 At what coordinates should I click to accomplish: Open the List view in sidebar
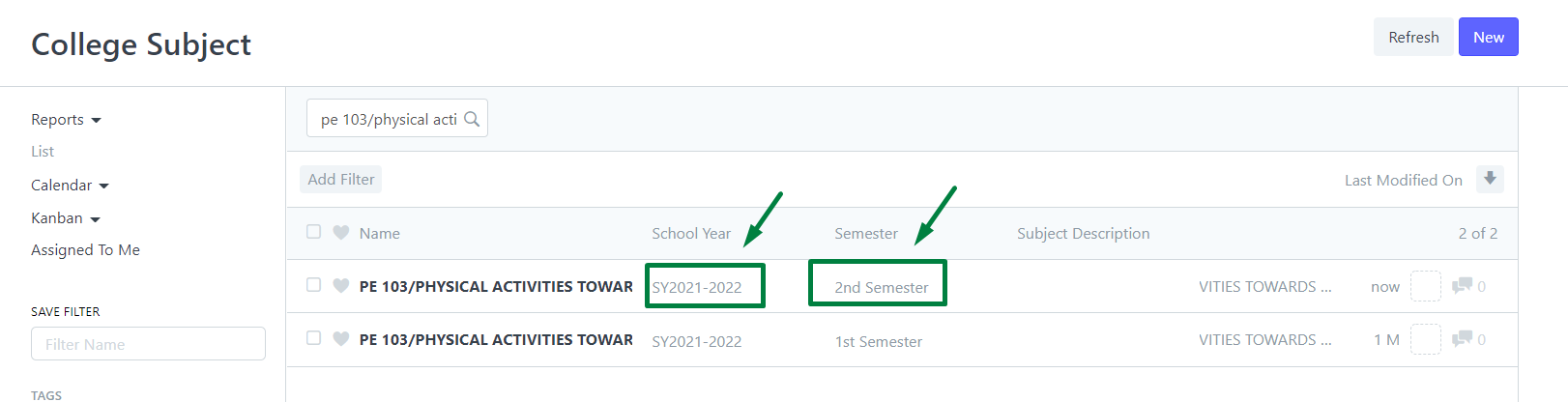[43, 152]
